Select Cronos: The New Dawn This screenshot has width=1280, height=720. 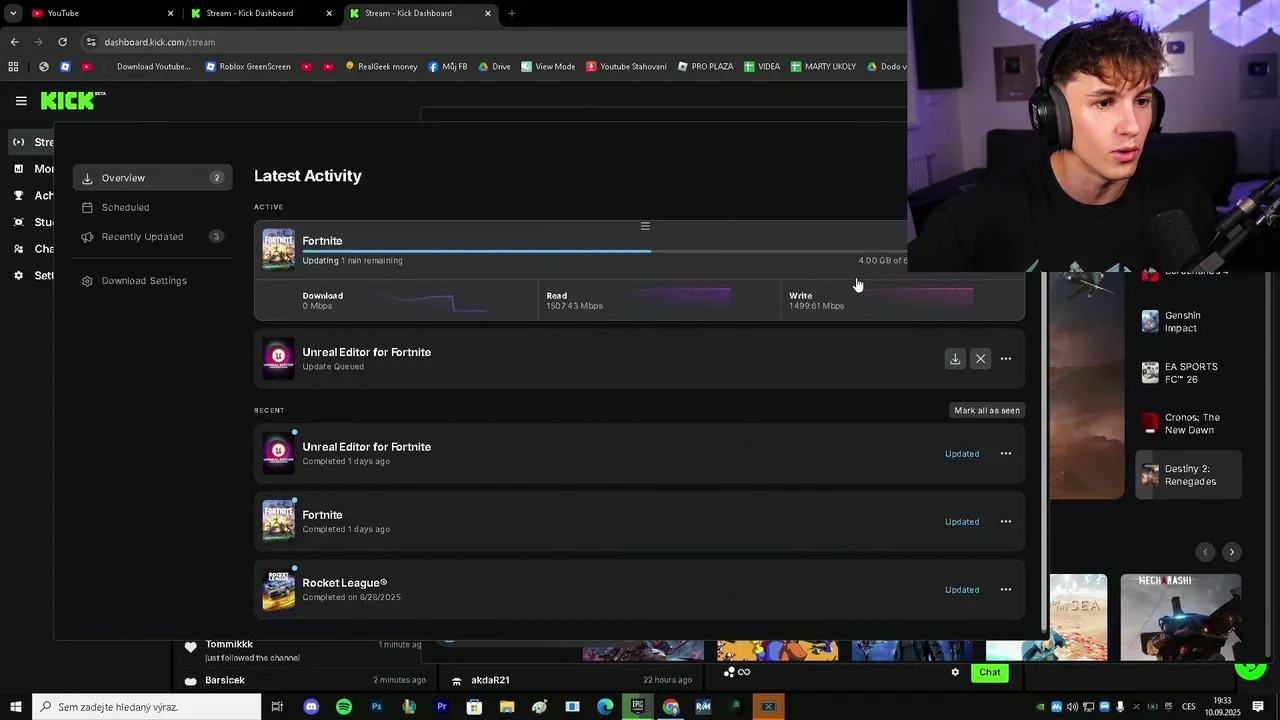(x=1188, y=424)
